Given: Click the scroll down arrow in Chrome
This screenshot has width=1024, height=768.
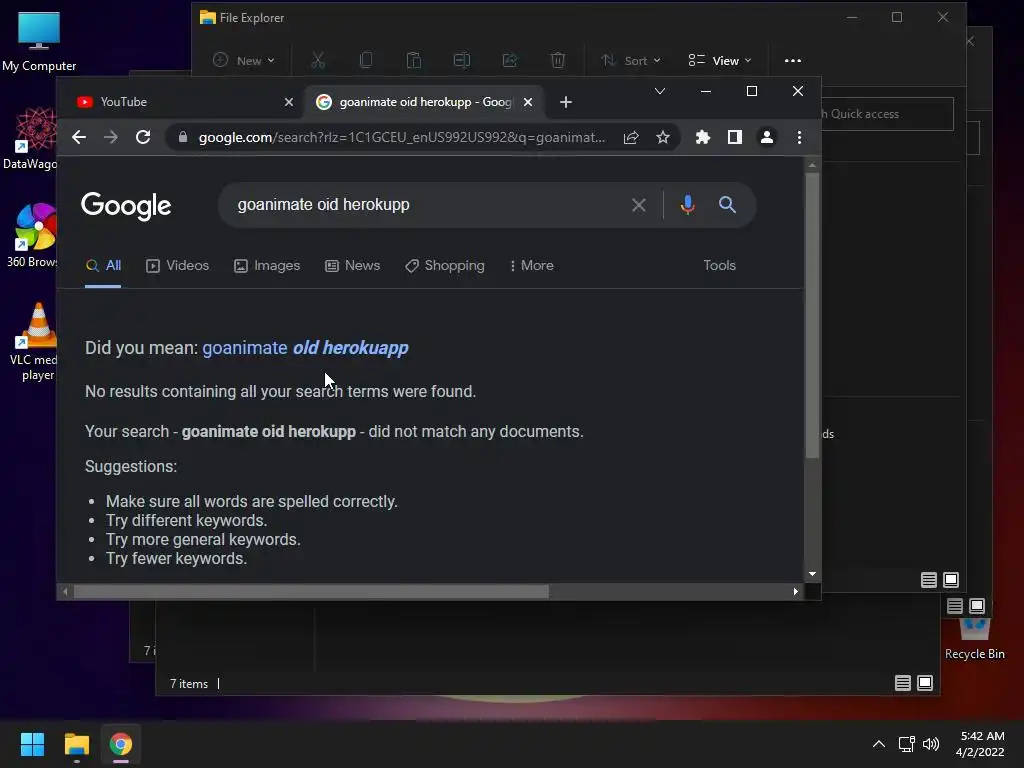Looking at the screenshot, I should [x=812, y=574].
